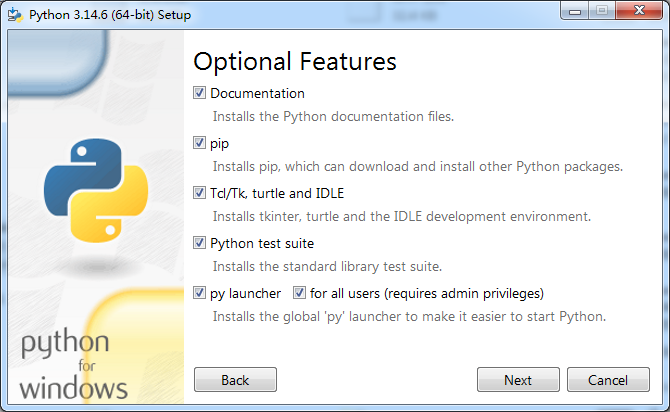This screenshot has height=412, width=670.
Task: Click the Python installer title bar icon
Action: [x=15, y=15]
